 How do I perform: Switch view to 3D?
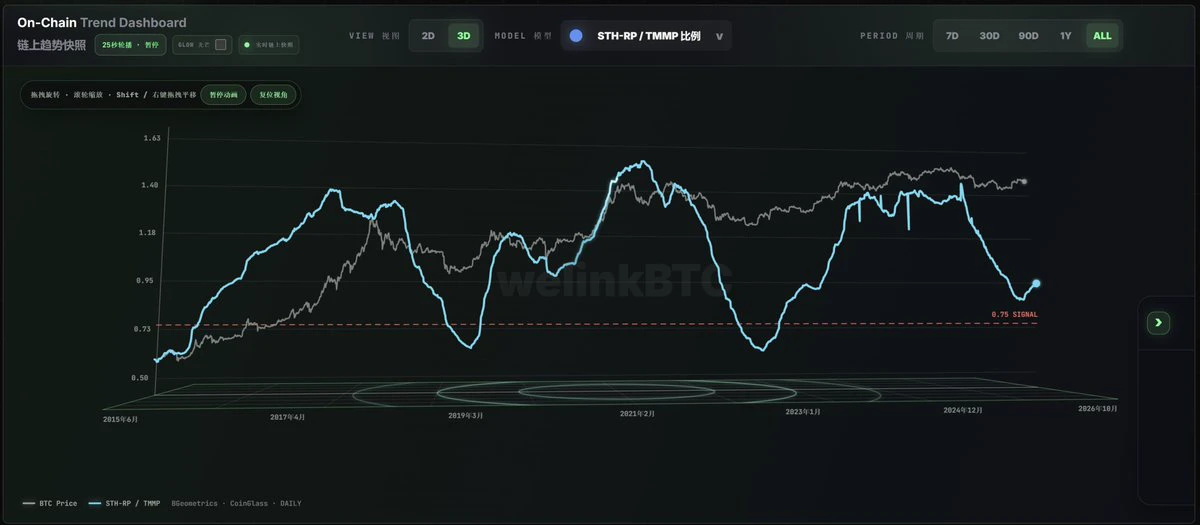tap(464, 36)
